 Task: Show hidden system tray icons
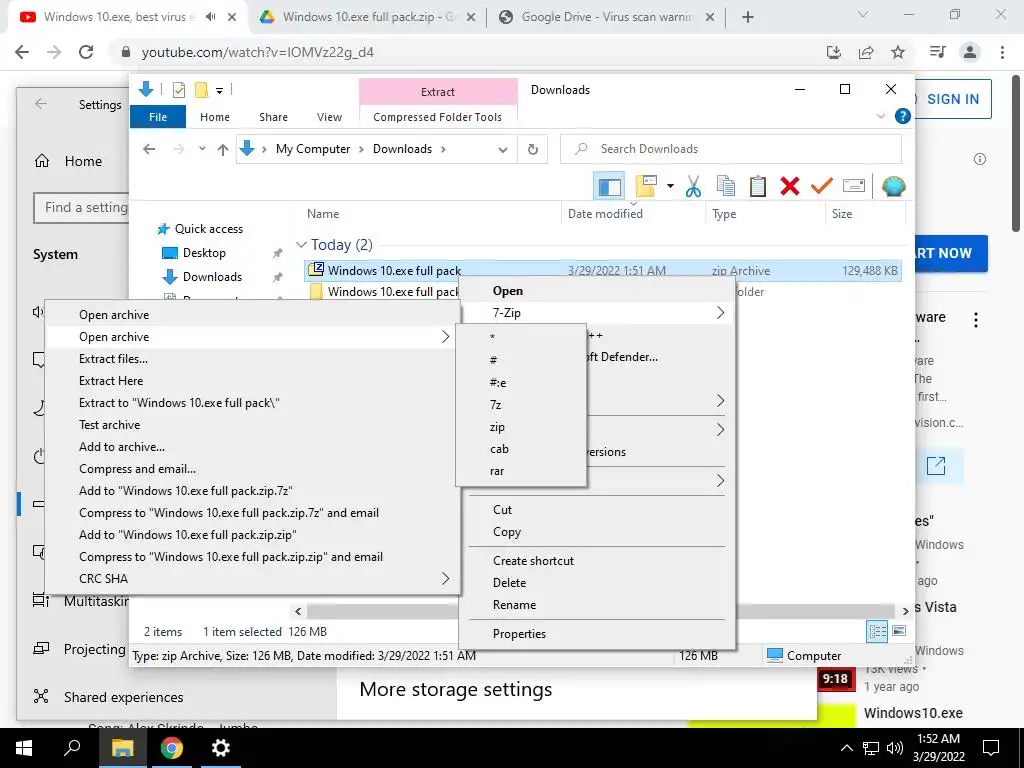pyautogui.click(x=846, y=748)
